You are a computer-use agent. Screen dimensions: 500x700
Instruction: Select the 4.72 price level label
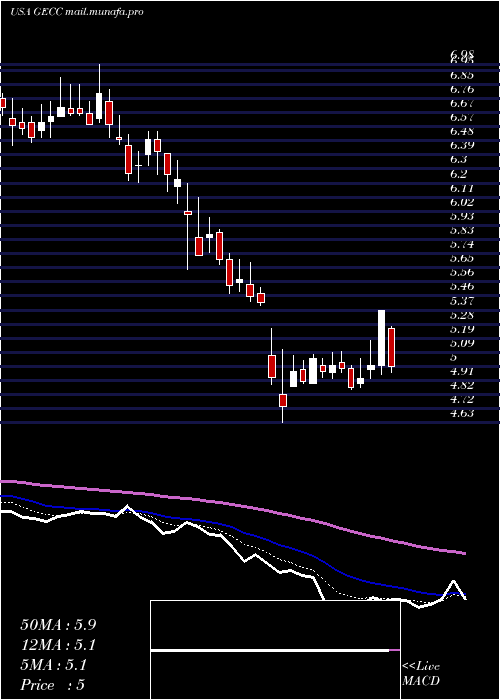(x=462, y=400)
